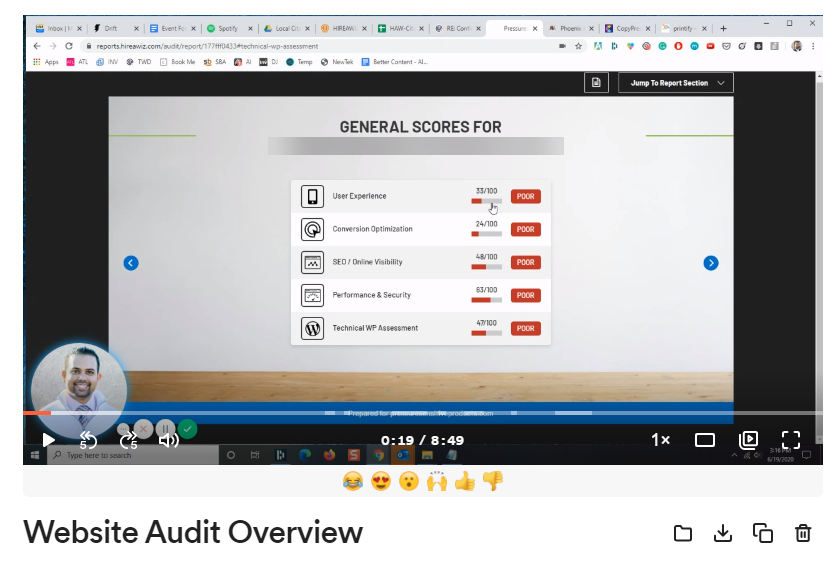This screenshot has height=564, width=838.
Task: Open the 1× playback speed selector
Action: [661, 440]
